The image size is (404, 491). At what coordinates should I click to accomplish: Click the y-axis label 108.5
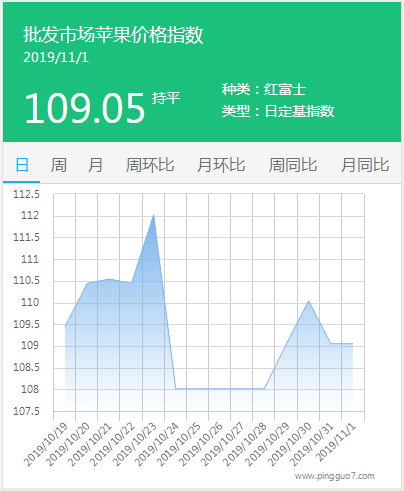tap(26, 367)
